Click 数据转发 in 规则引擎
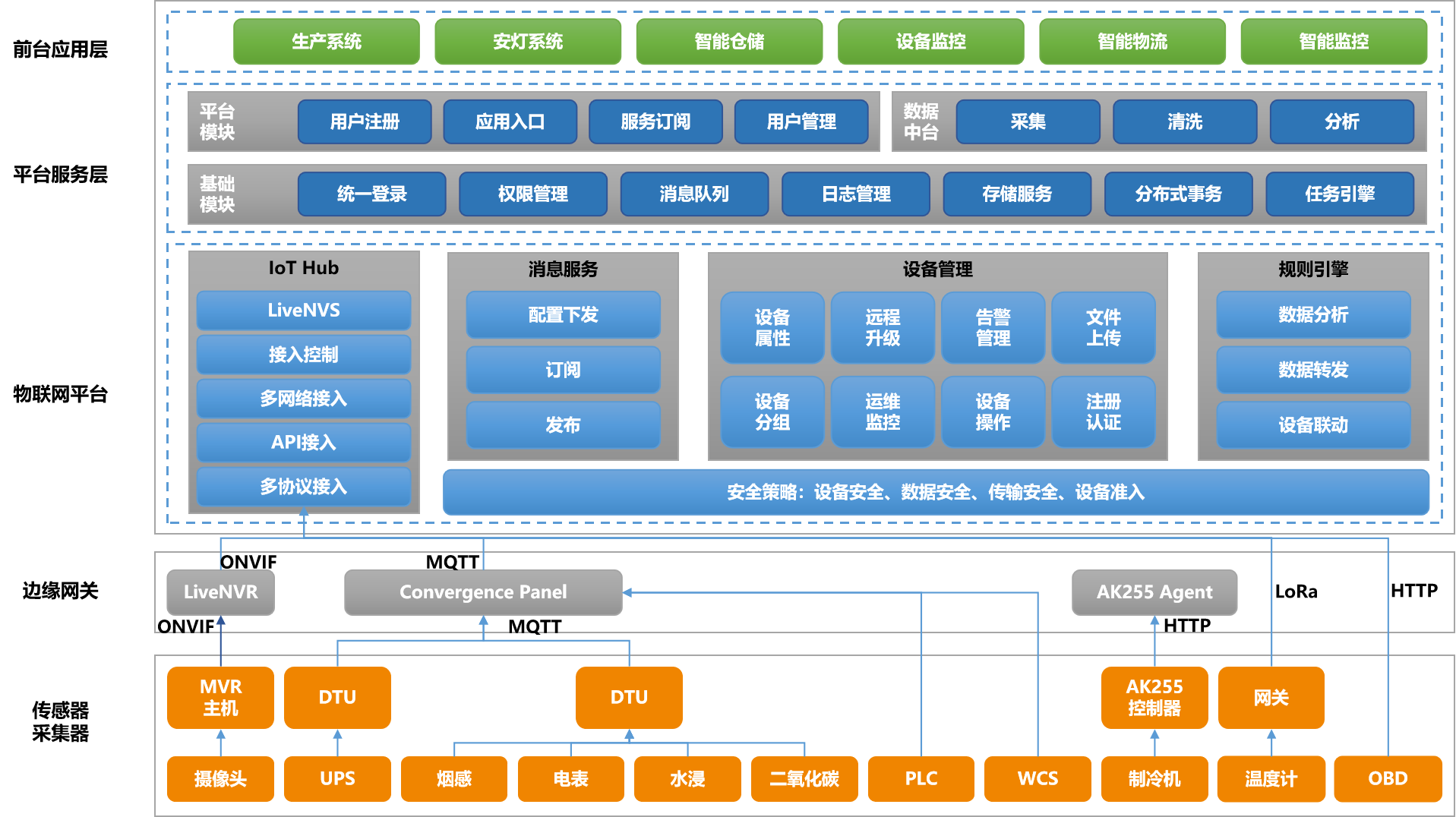Viewport: 1456px width, 817px height. click(1313, 370)
